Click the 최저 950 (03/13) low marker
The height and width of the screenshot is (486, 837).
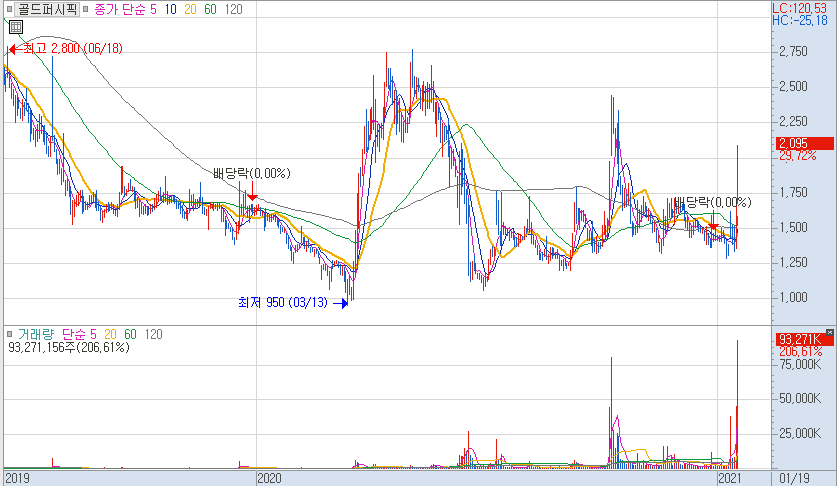(x=293, y=303)
